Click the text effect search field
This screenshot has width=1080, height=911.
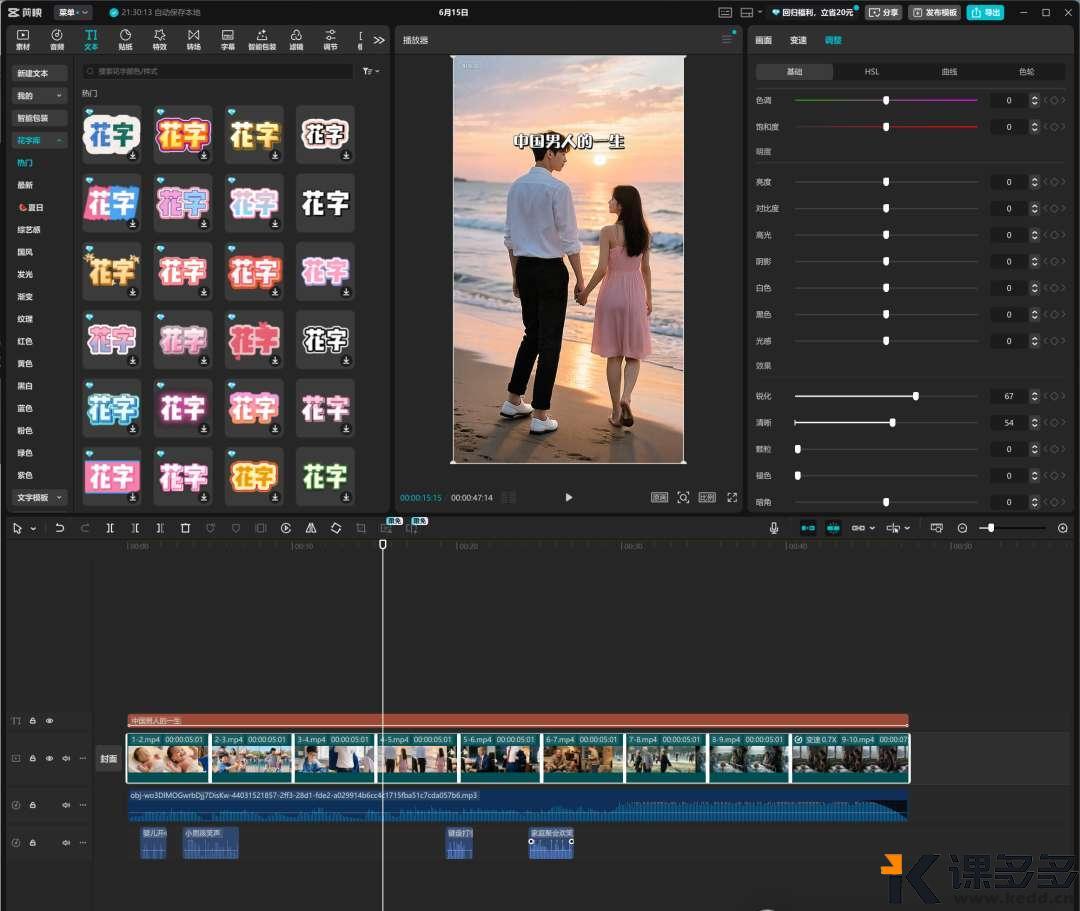click(220, 71)
